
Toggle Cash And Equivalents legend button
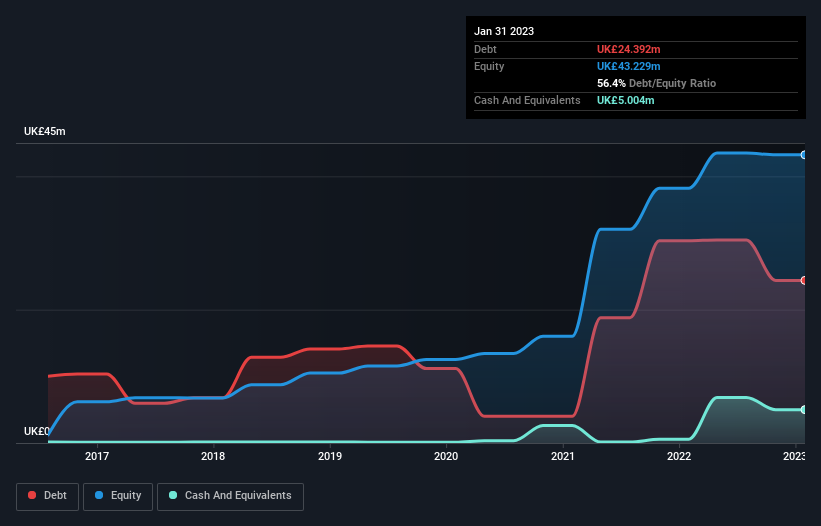(230, 496)
